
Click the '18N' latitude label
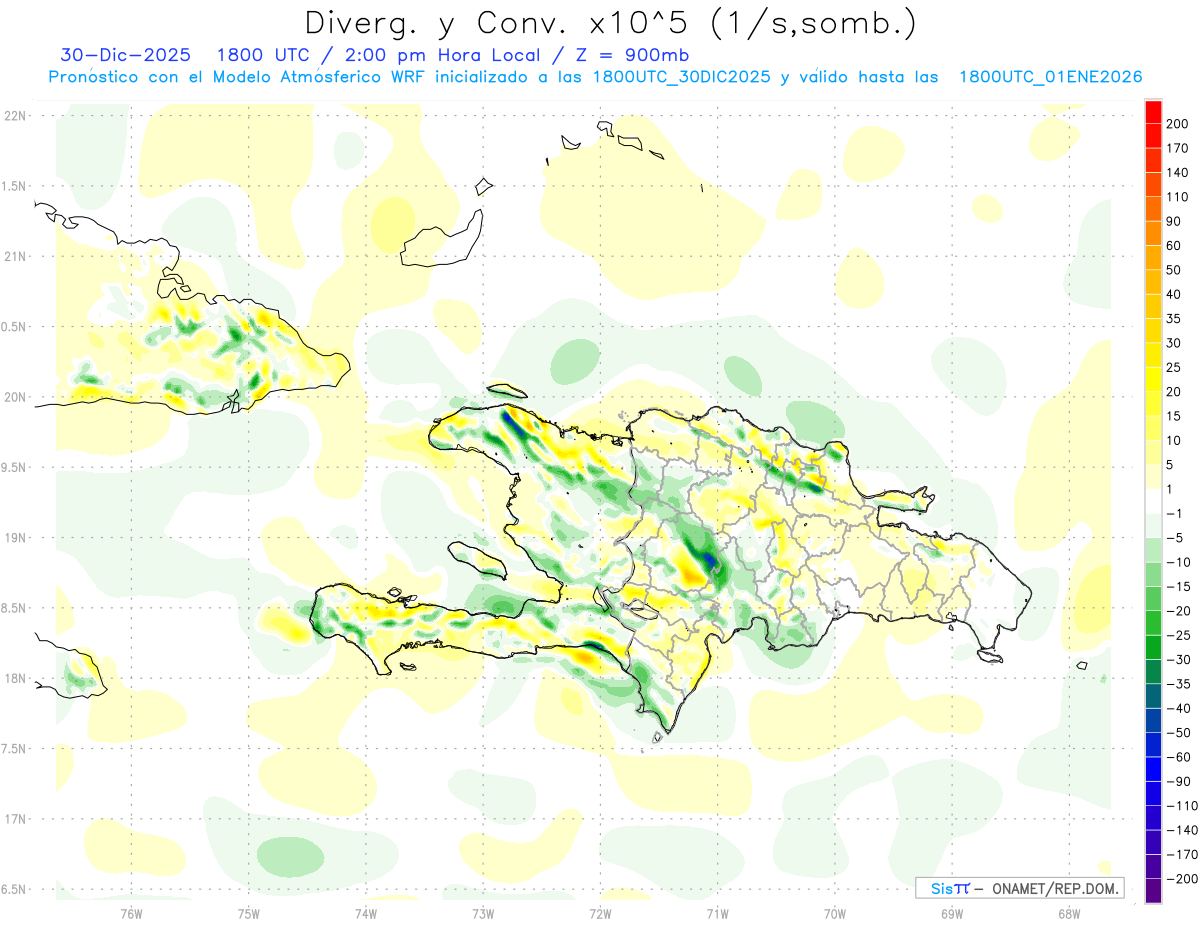[x=15, y=678]
